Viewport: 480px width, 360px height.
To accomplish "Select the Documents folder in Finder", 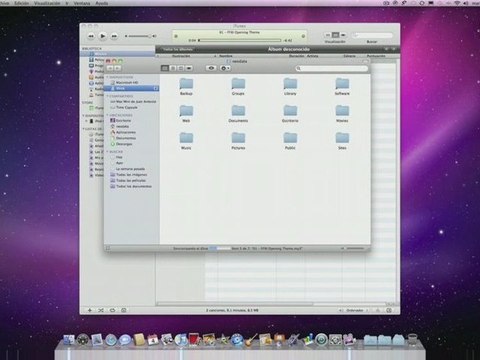I will [x=238, y=113].
